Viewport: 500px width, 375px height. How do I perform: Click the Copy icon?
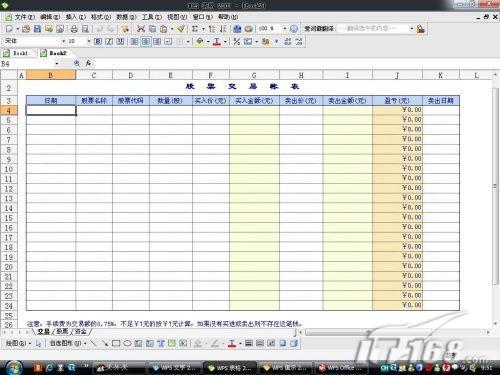click(152, 29)
